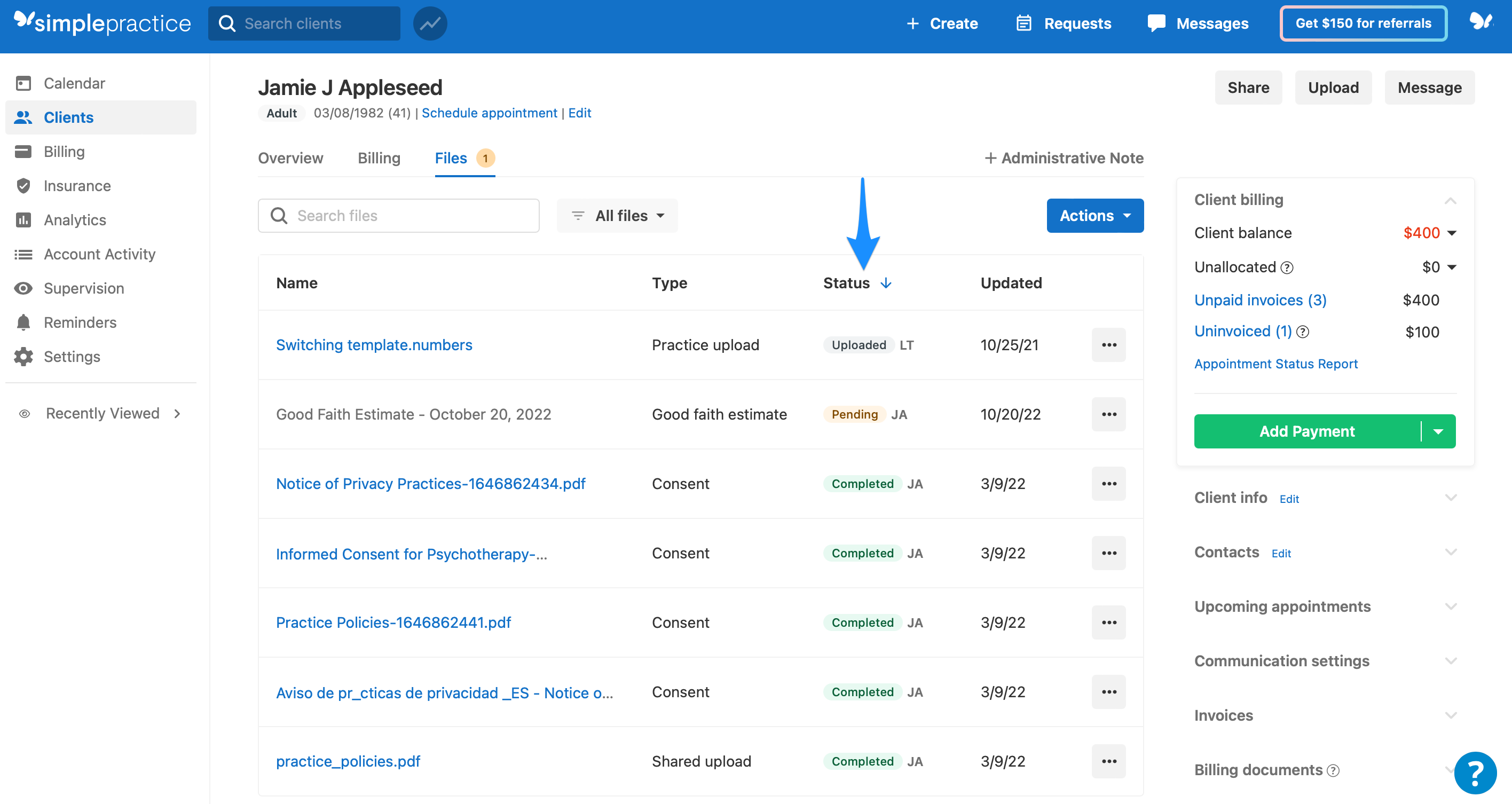
Task: Switch to the Overview tab
Action: click(x=290, y=158)
